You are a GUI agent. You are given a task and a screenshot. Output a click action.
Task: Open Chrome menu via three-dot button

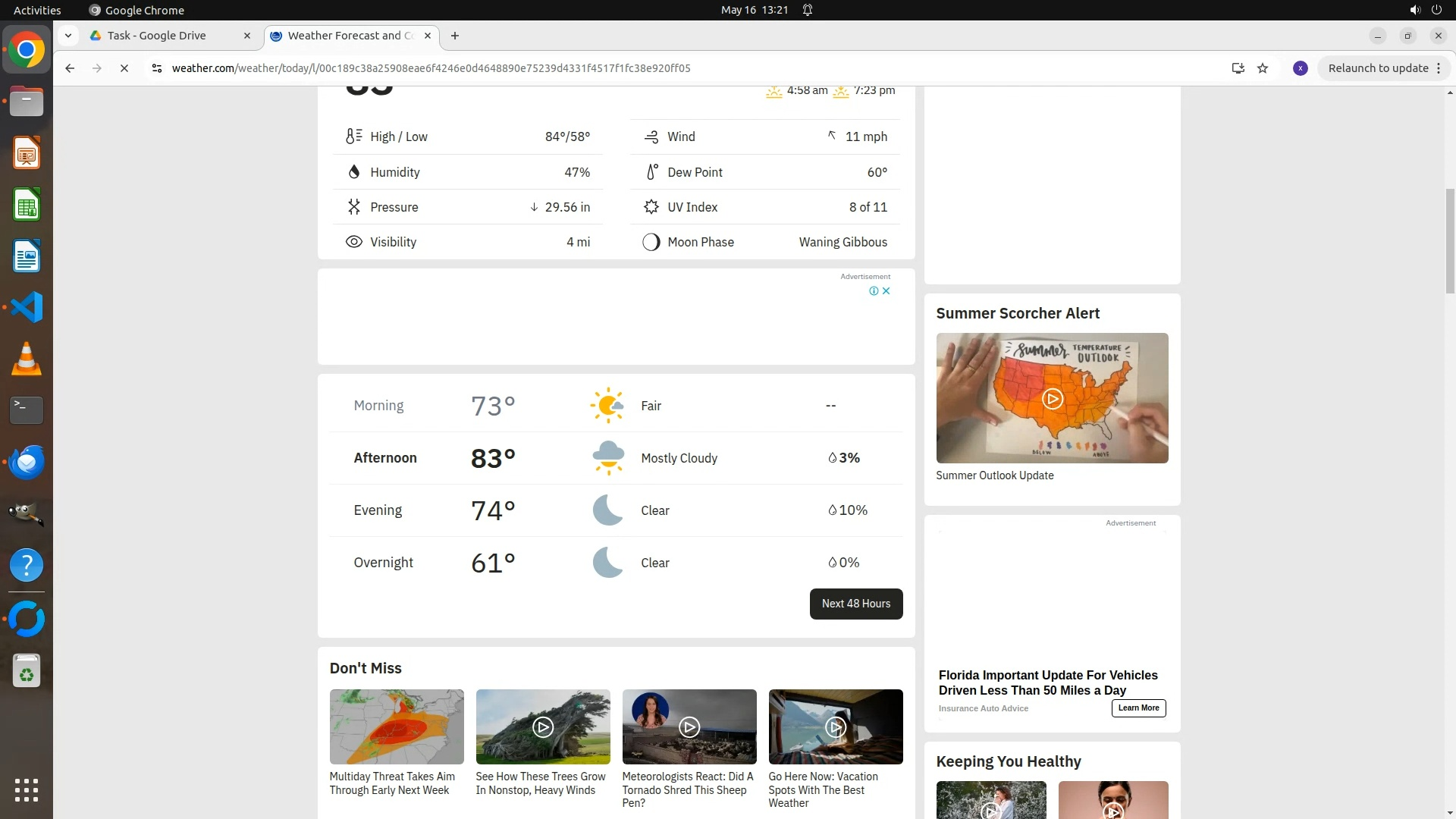tap(1439, 68)
